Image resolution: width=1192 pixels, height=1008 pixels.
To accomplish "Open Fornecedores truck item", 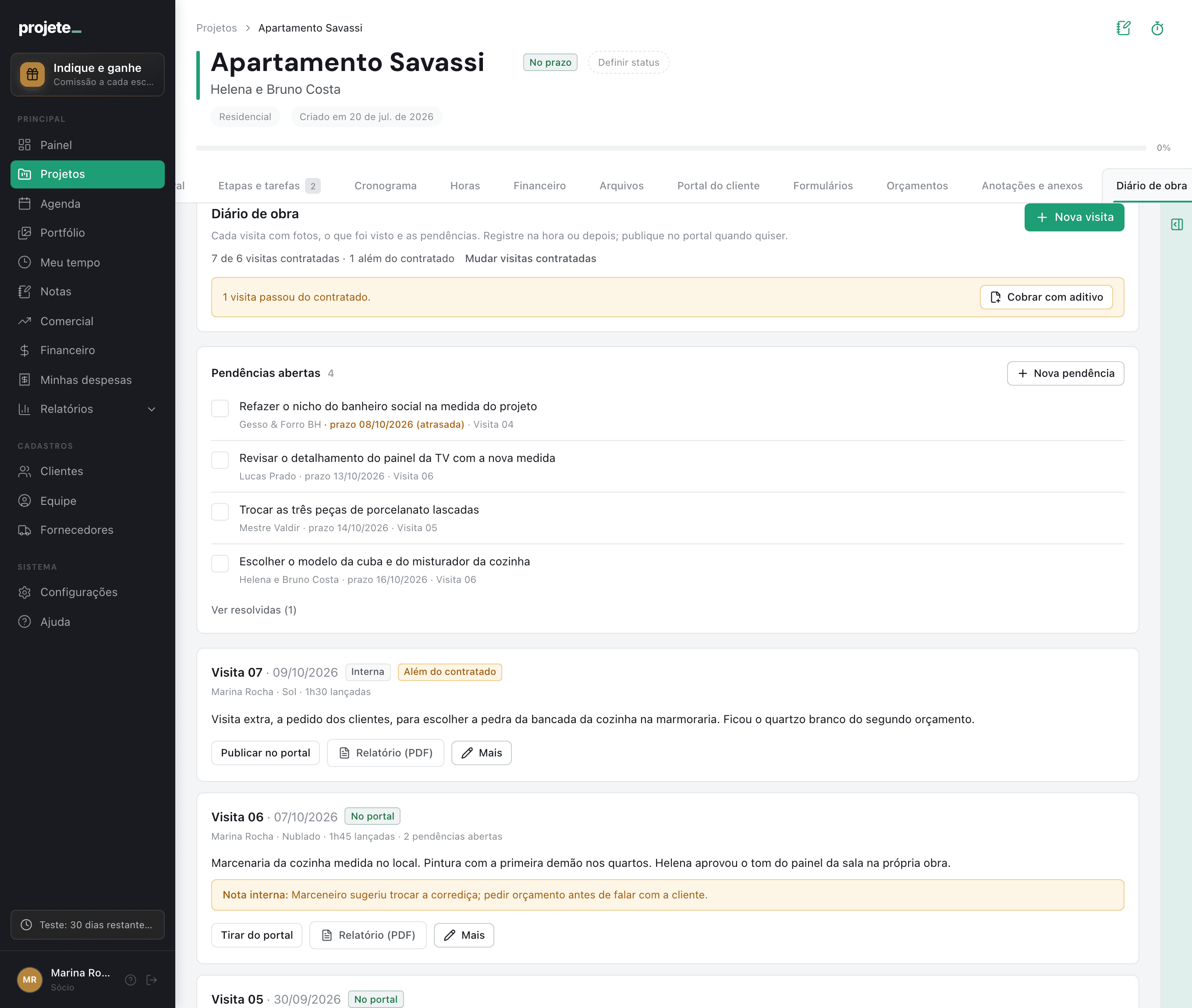I will tap(88, 530).
